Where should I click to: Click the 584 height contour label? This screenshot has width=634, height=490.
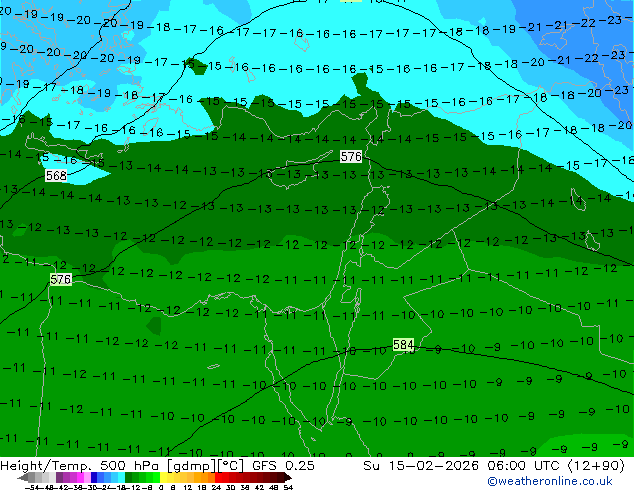point(404,345)
